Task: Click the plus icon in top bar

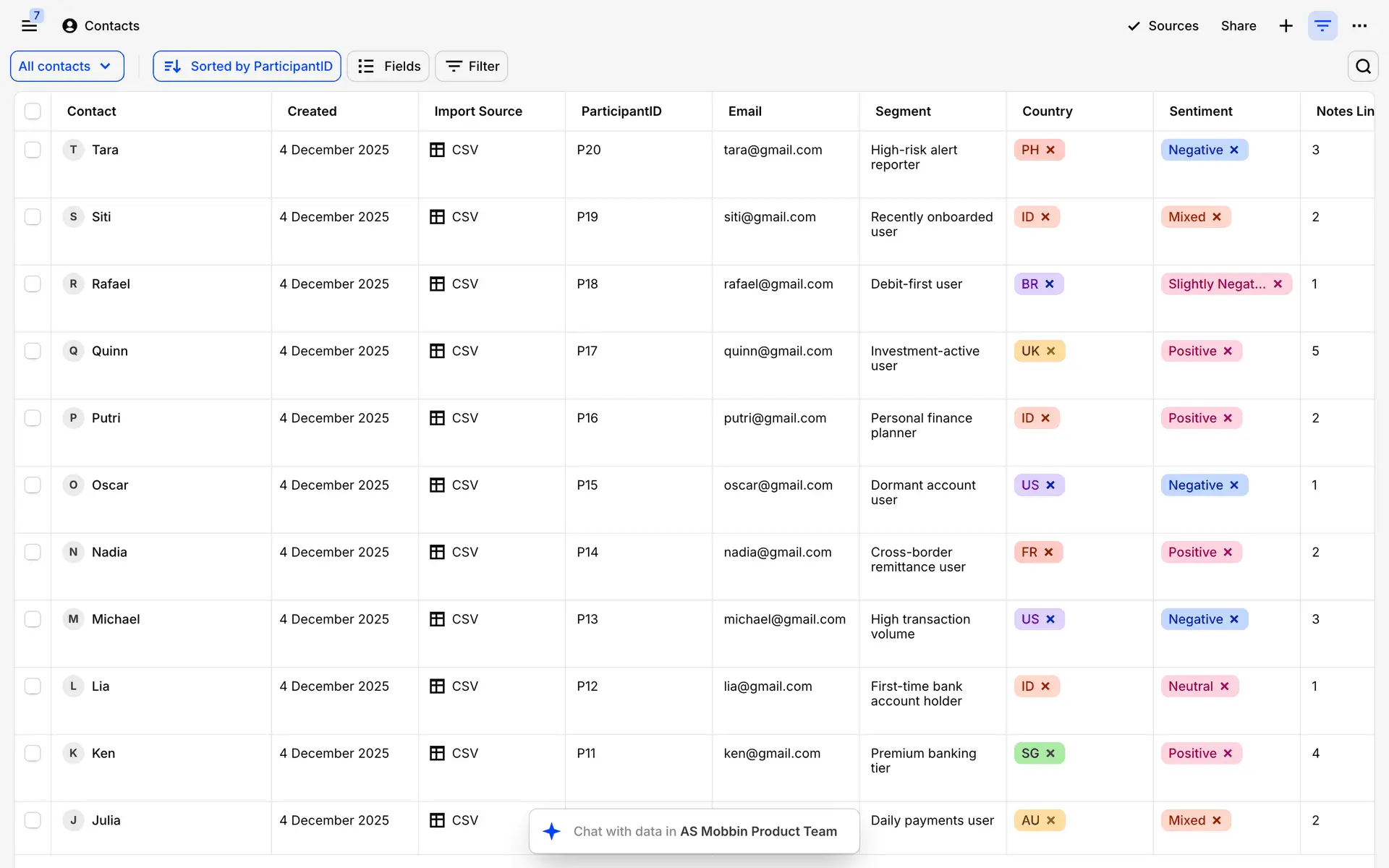Action: coord(1286,26)
